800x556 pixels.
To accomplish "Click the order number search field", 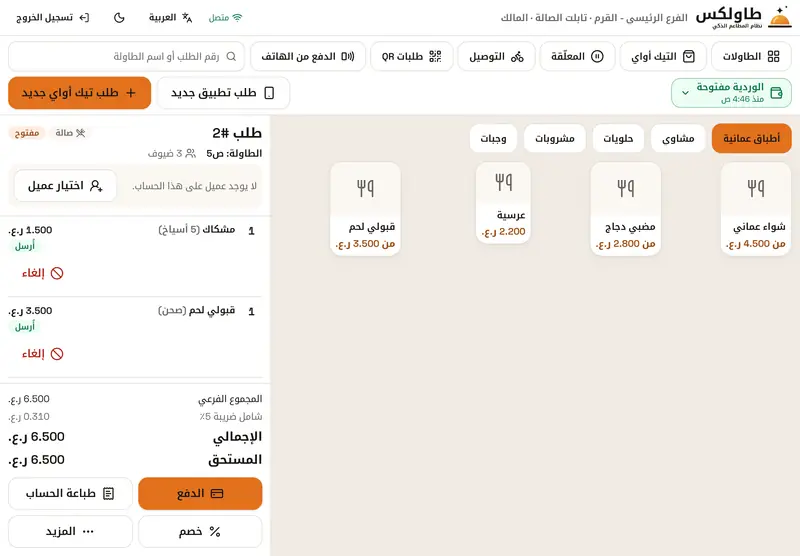I will (127, 56).
